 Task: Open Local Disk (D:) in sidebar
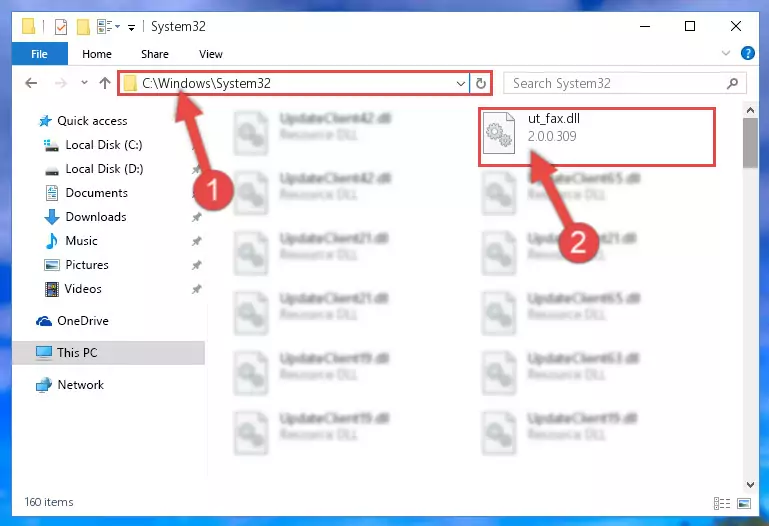click(x=104, y=169)
